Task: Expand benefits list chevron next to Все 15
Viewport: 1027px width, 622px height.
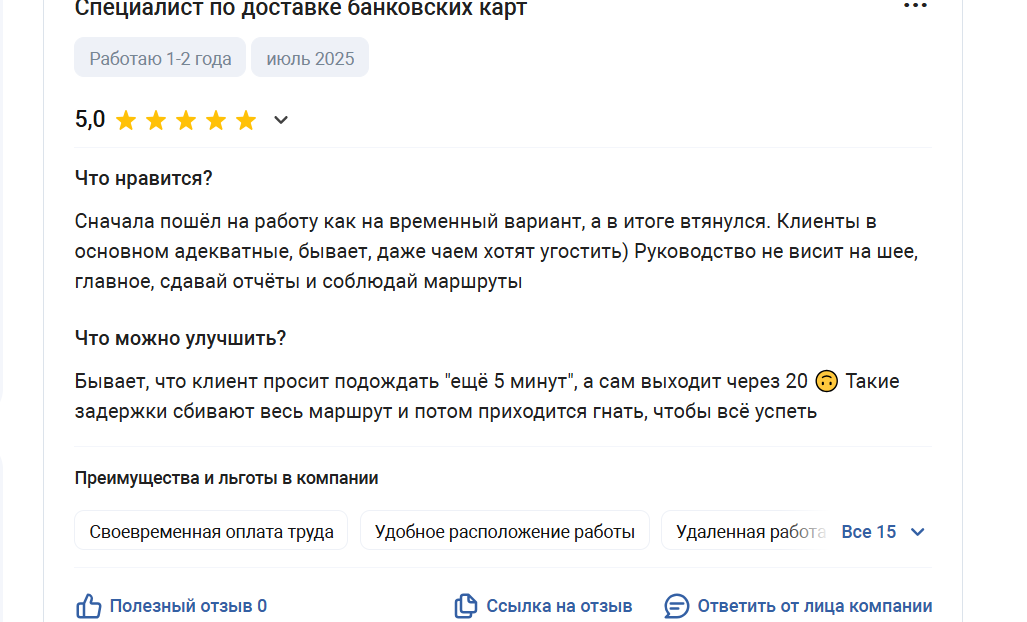Action: pos(918,532)
